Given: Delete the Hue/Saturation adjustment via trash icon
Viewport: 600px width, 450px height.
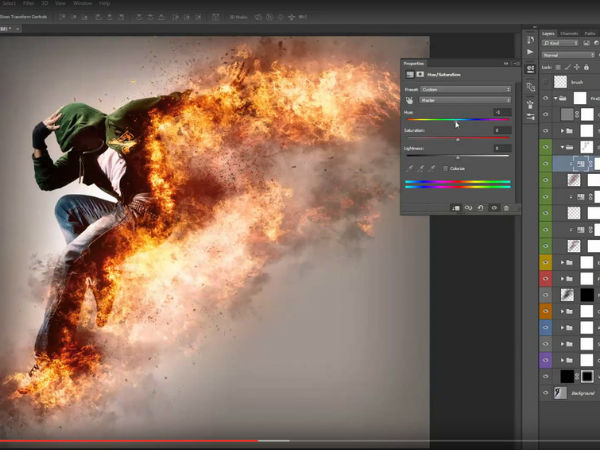Looking at the screenshot, I should pyautogui.click(x=507, y=208).
